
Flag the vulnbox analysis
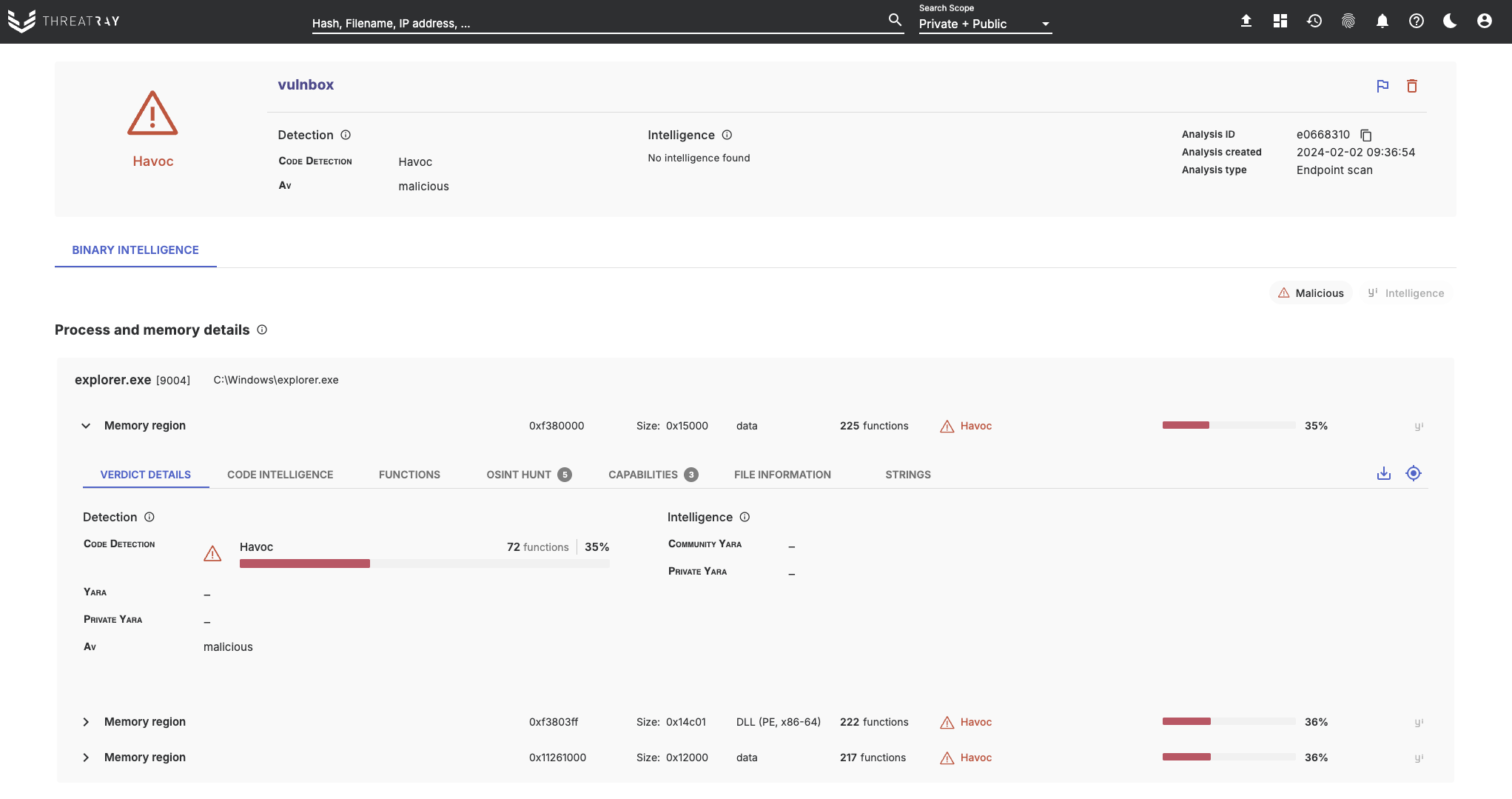click(1382, 86)
